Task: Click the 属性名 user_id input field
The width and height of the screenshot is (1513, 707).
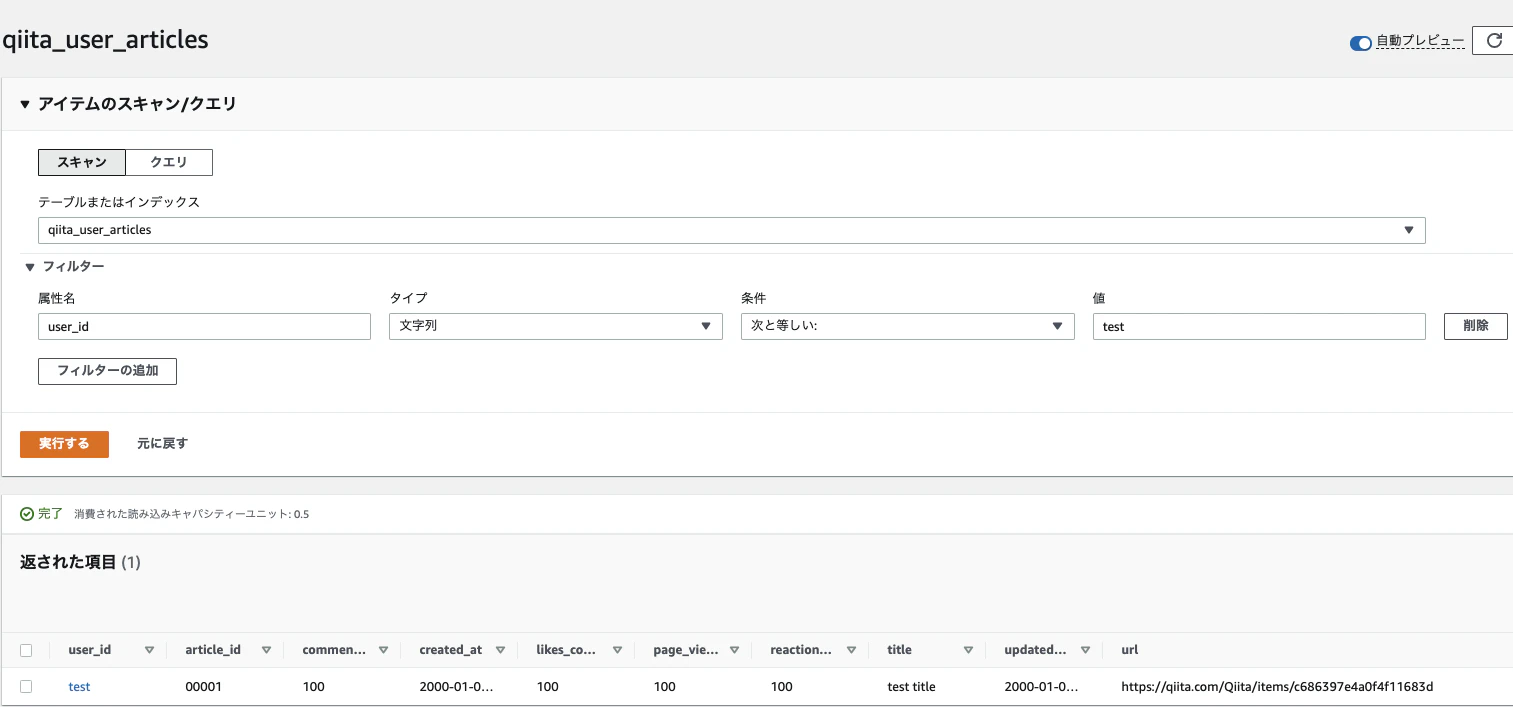Action: [204, 326]
